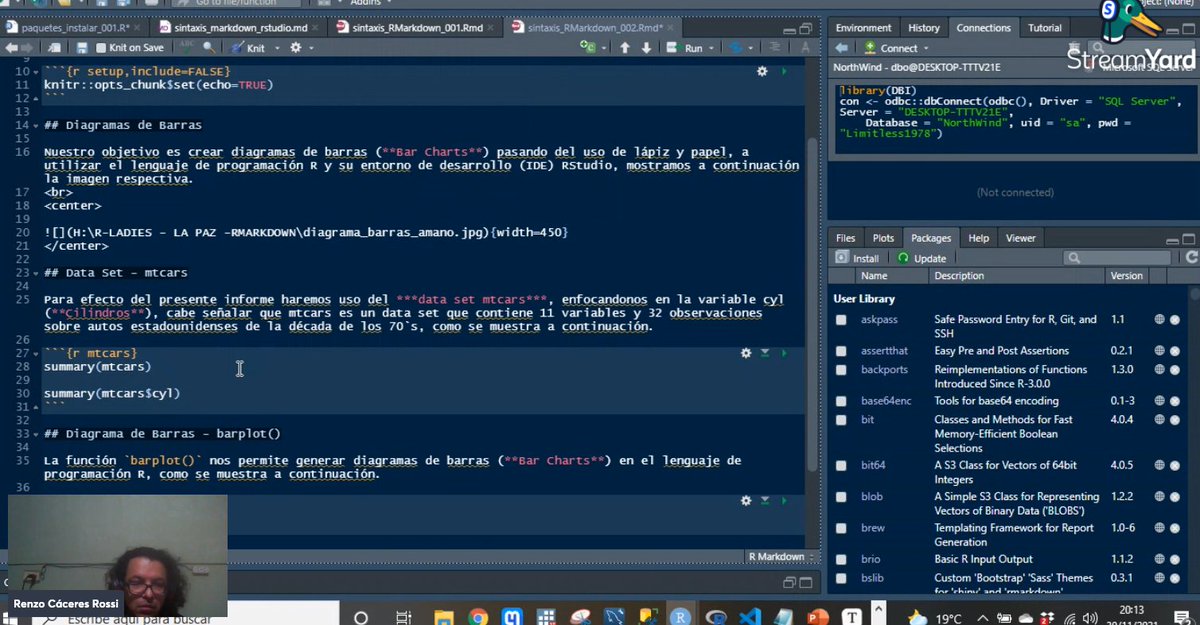
Task: Click the packages search field
Action: click(x=1117, y=258)
